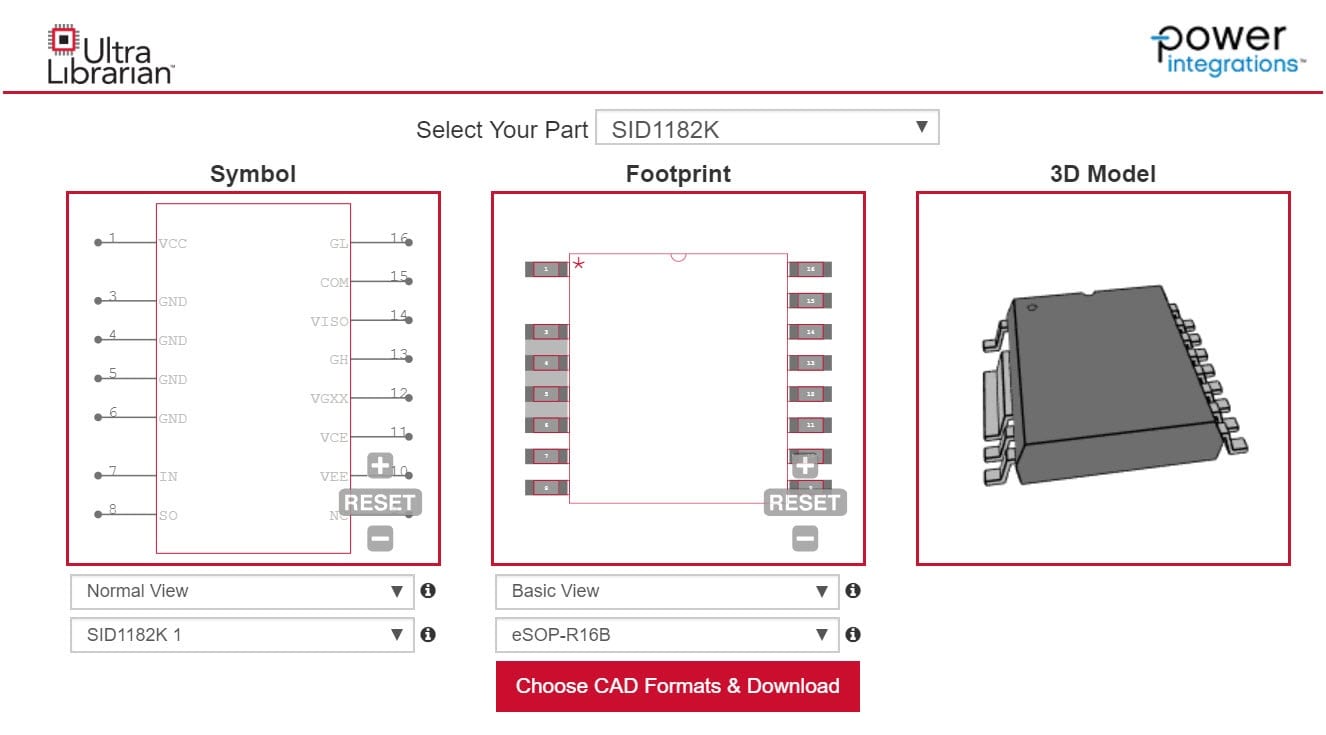Zoom out of the Symbol with the minus icon

point(380,538)
